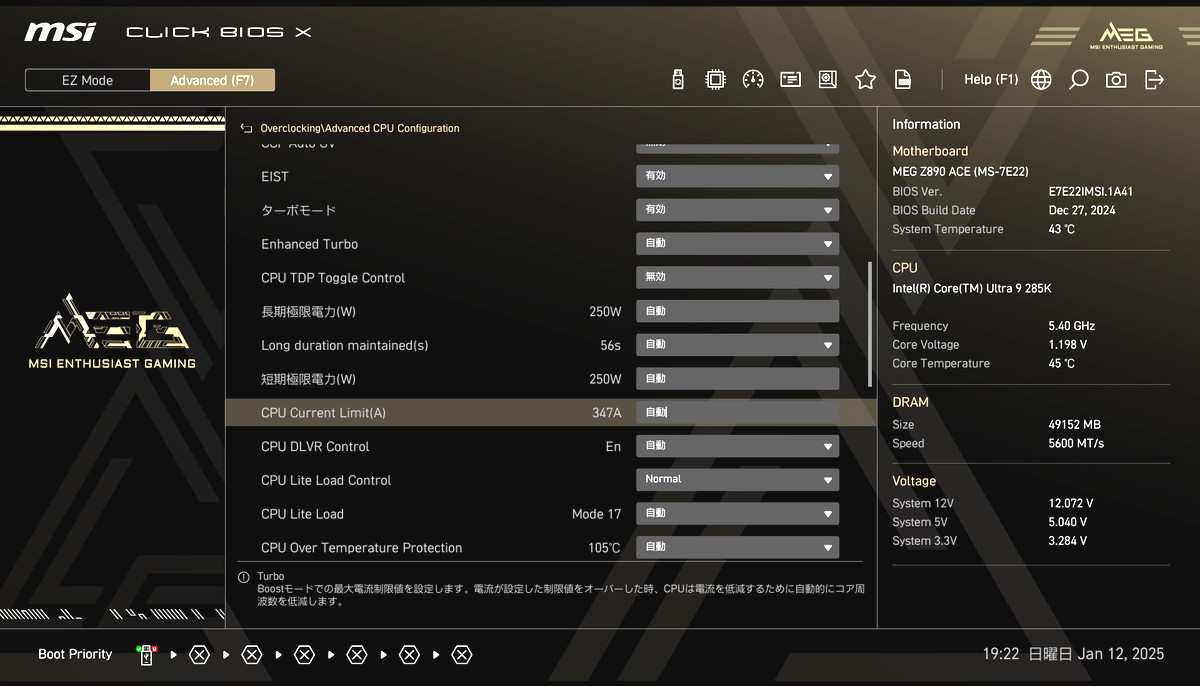
Task: Open the EIST dropdown
Action: 738,176
